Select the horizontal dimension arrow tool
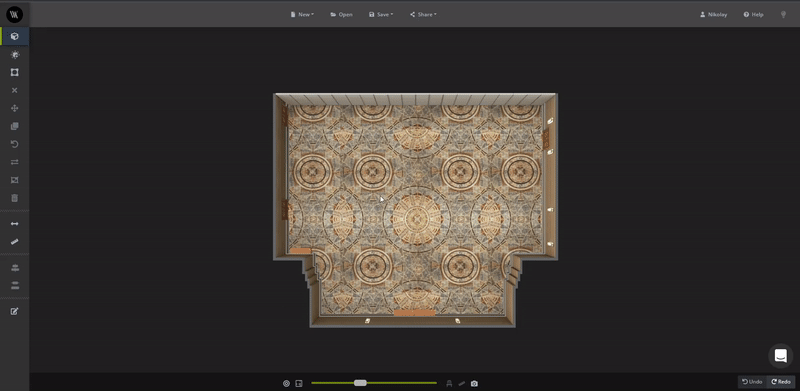Viewport: 800px width, 391px height. [15, 224]
